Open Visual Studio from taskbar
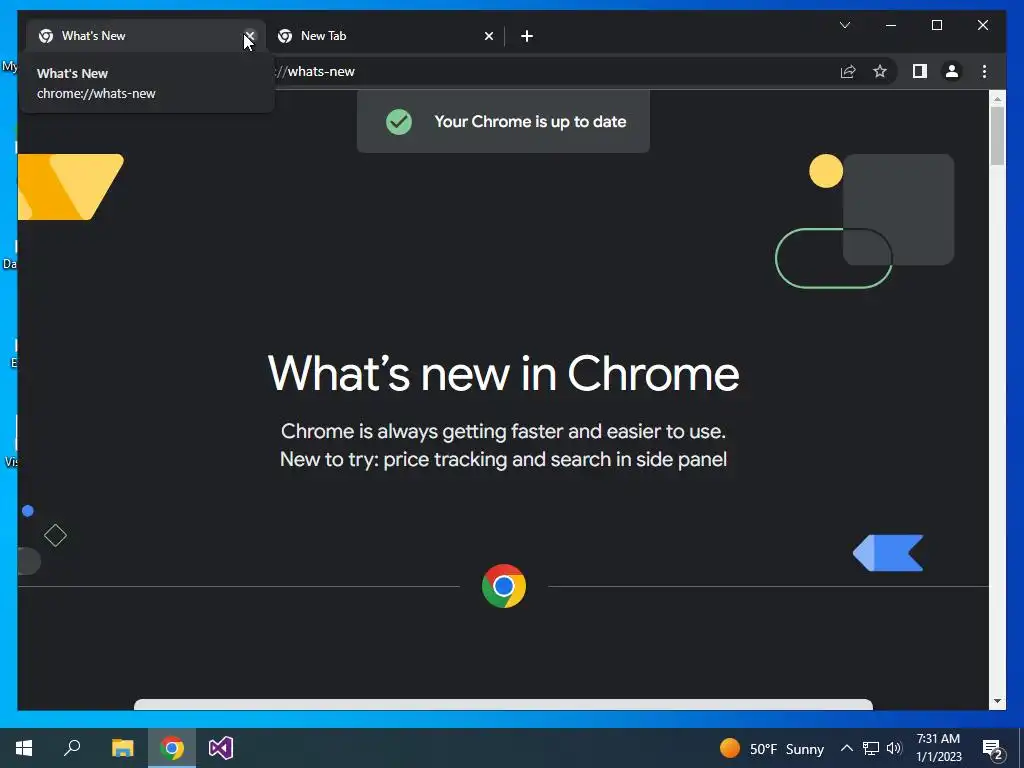This screenshot has height=768, width=1024. [221, 748]
